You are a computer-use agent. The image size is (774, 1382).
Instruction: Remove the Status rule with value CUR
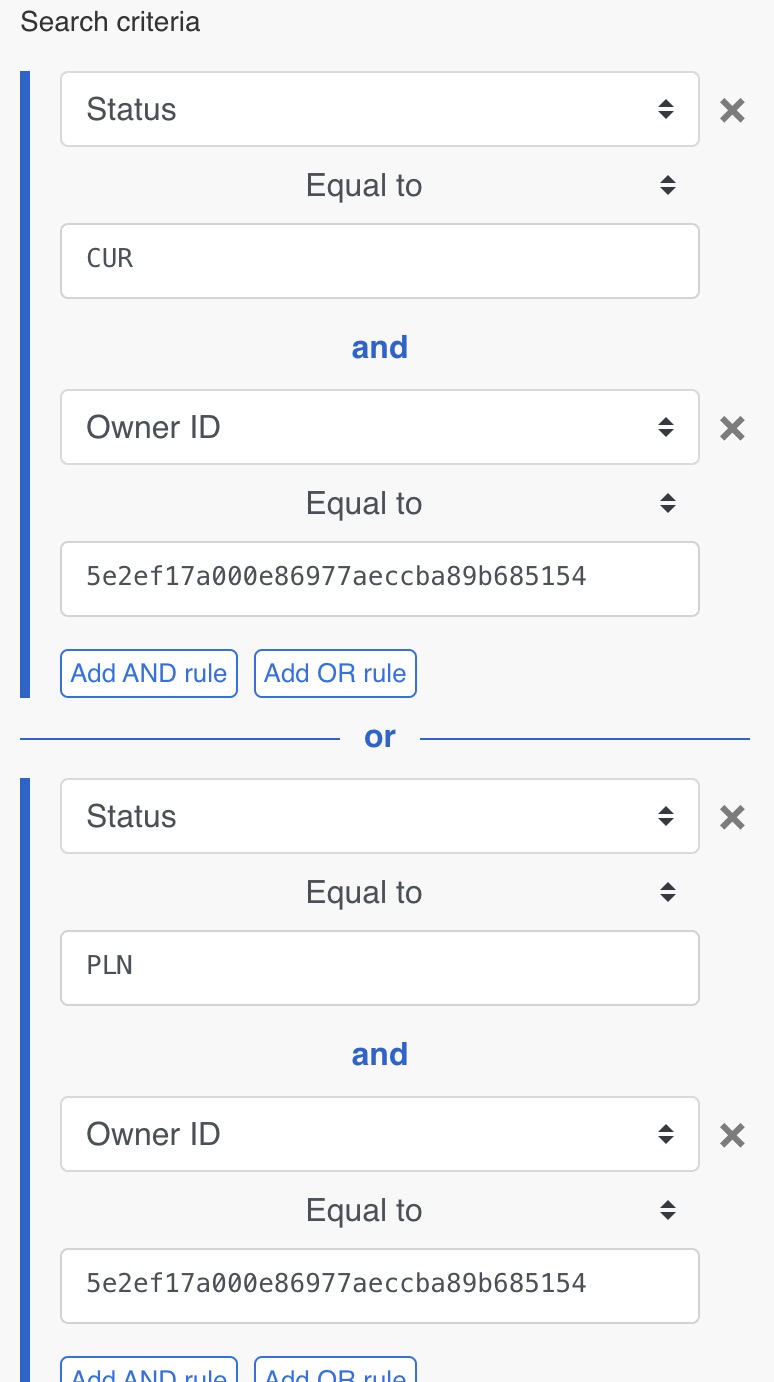[732, 110]
